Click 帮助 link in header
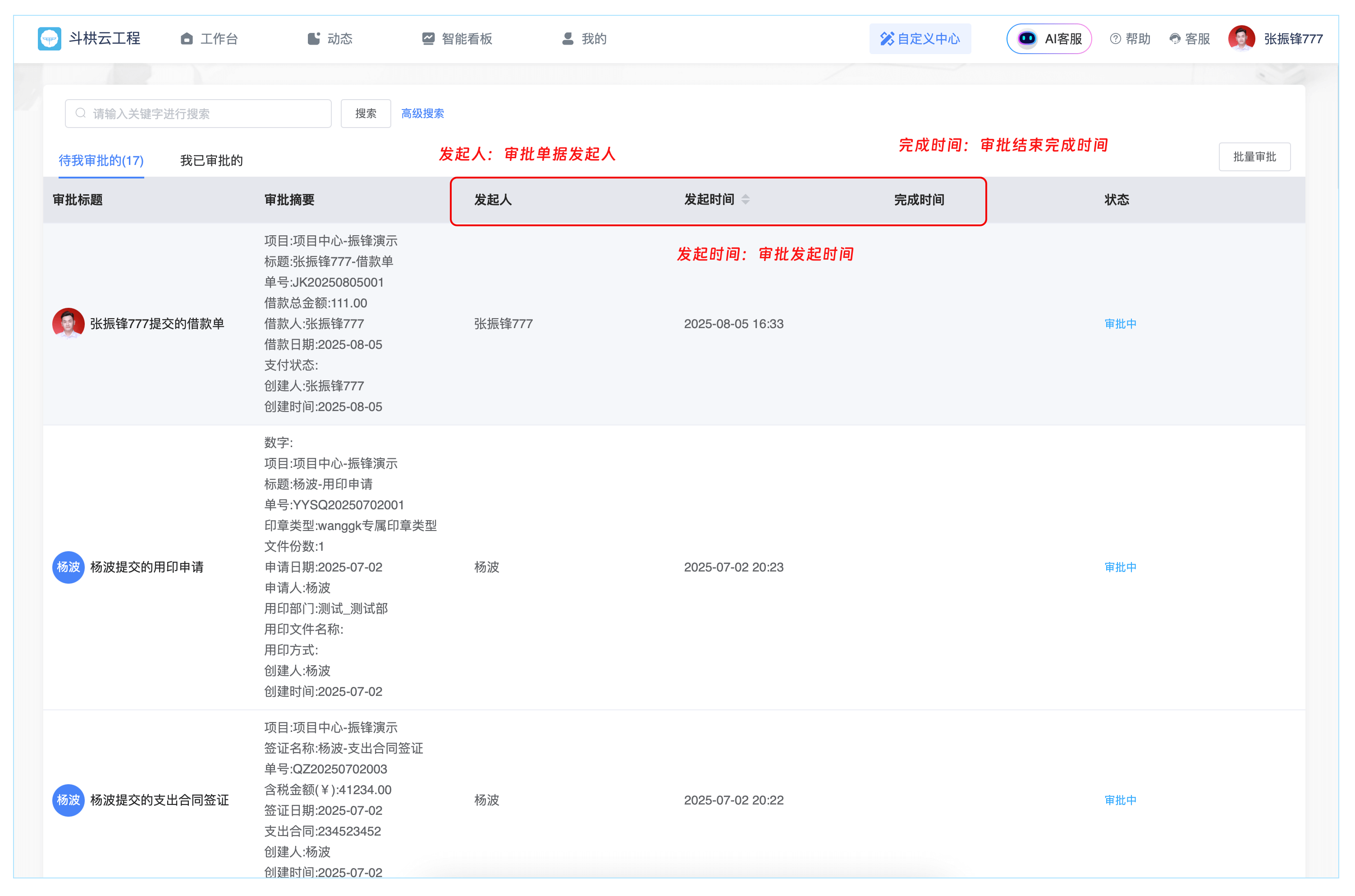The width and height of the screenshot is (1355, 896). pyautogui.click(x=1130, y=38)
